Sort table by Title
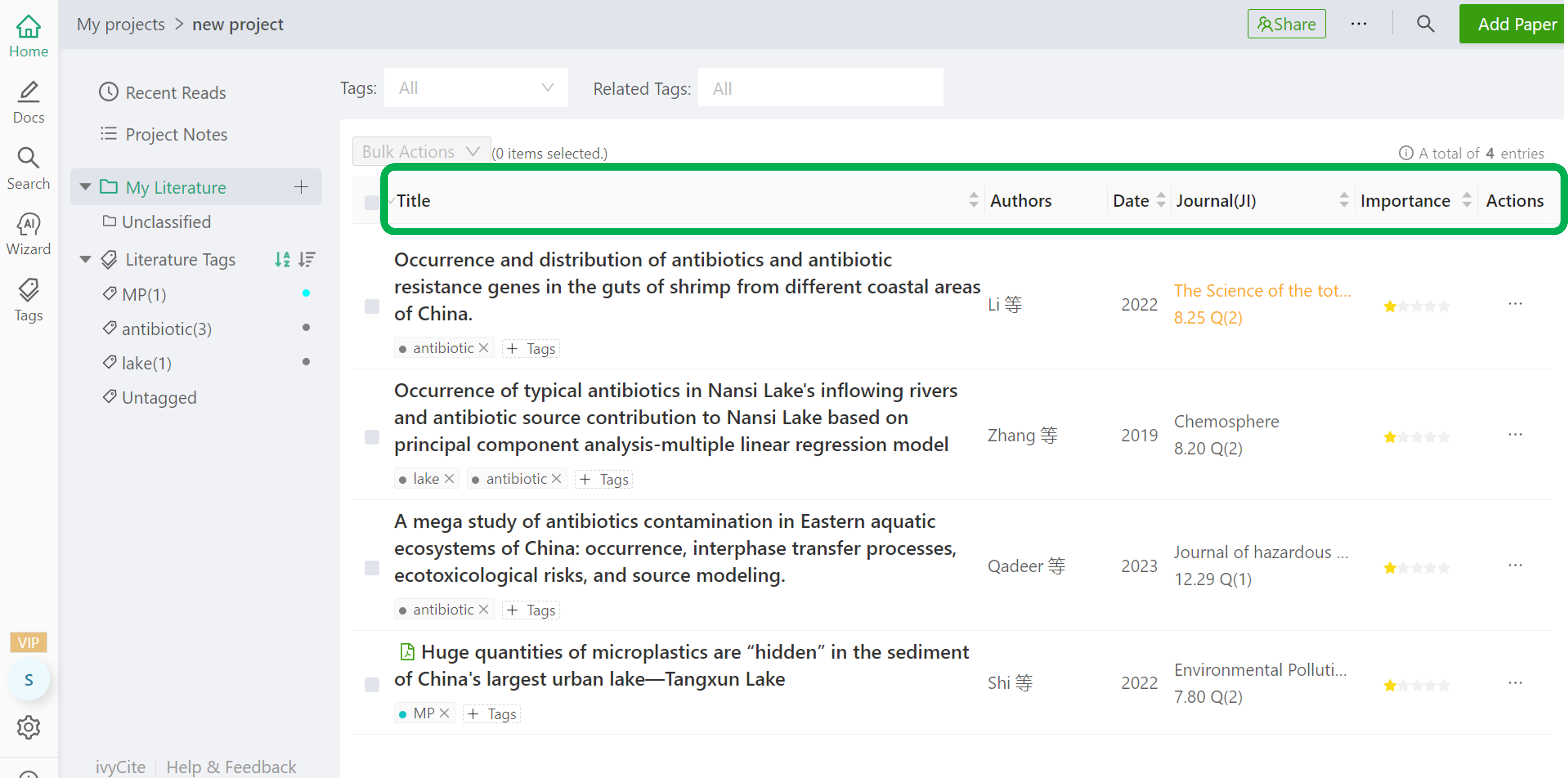1568x778 pixels. coord(973,200)
